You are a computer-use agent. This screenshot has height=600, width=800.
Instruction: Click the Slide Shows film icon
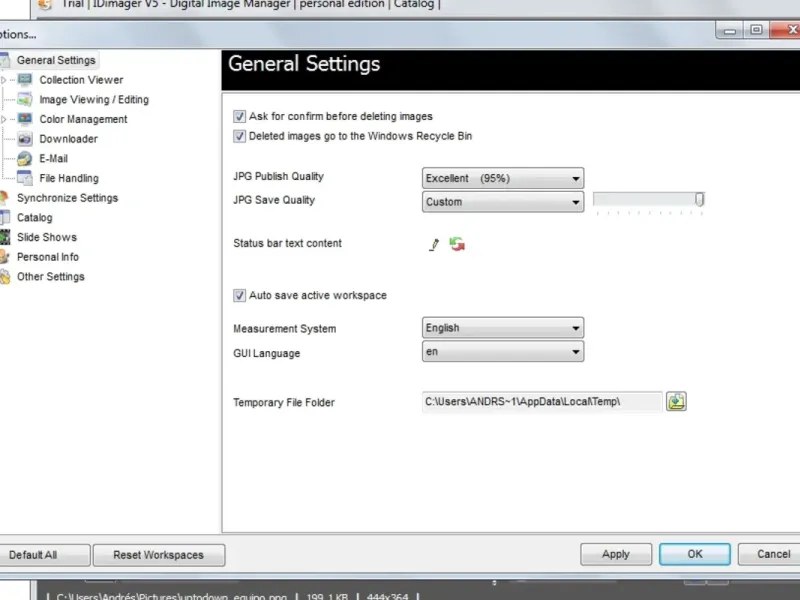pyautogui.click(x=5, y=237)
